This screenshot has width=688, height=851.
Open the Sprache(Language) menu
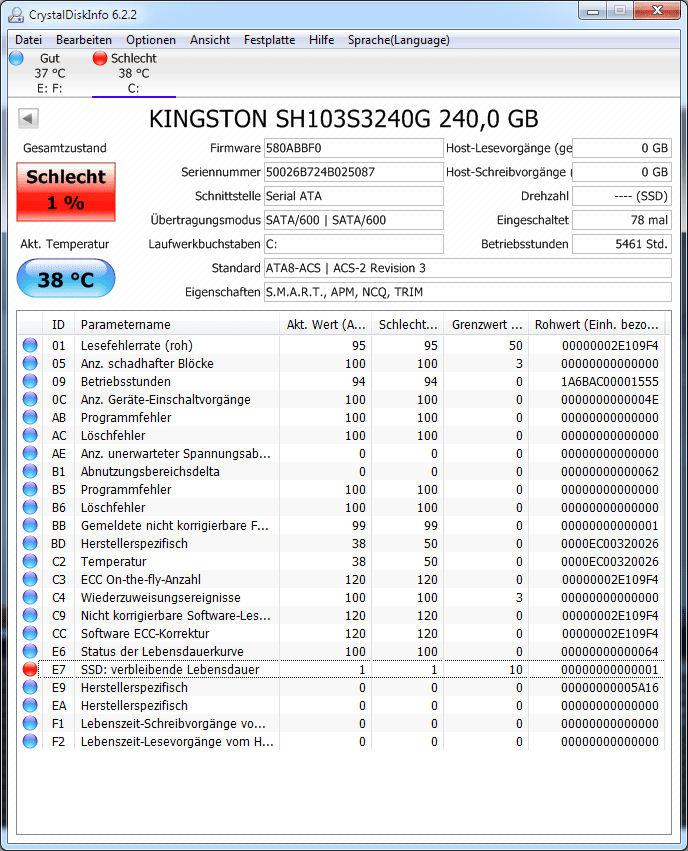coord(399,40)
